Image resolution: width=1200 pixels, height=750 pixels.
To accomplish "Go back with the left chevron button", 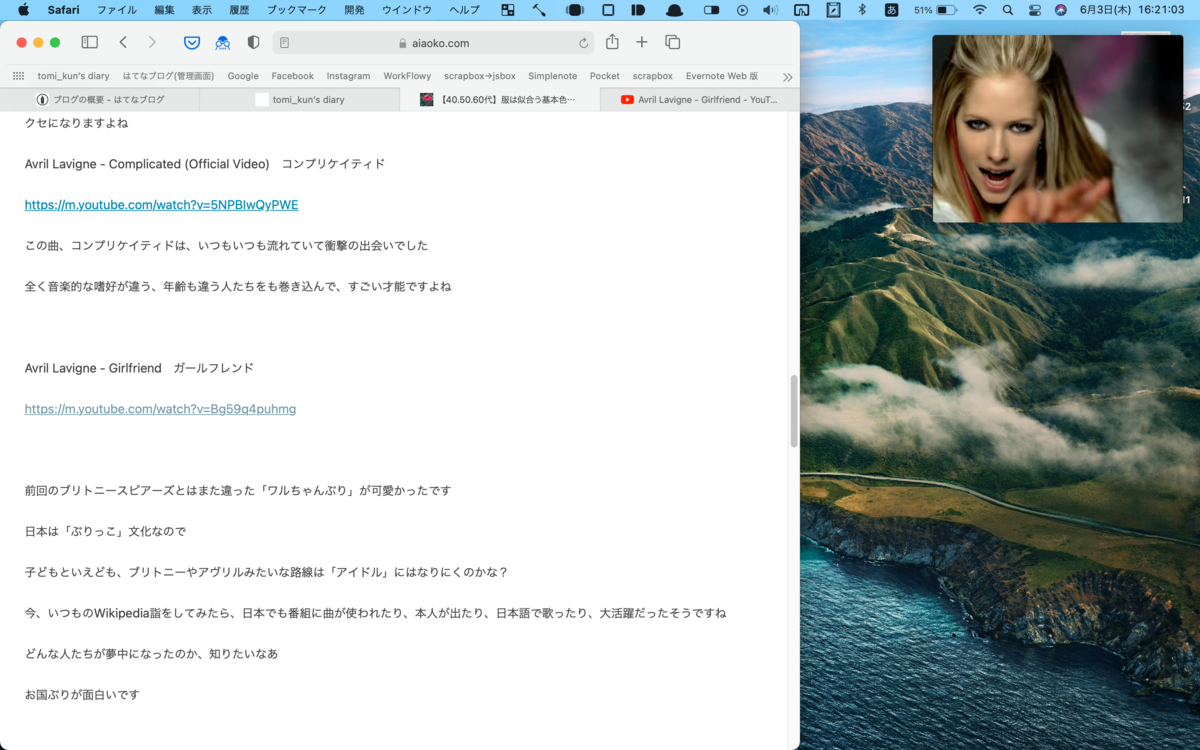I will [123, 43].
